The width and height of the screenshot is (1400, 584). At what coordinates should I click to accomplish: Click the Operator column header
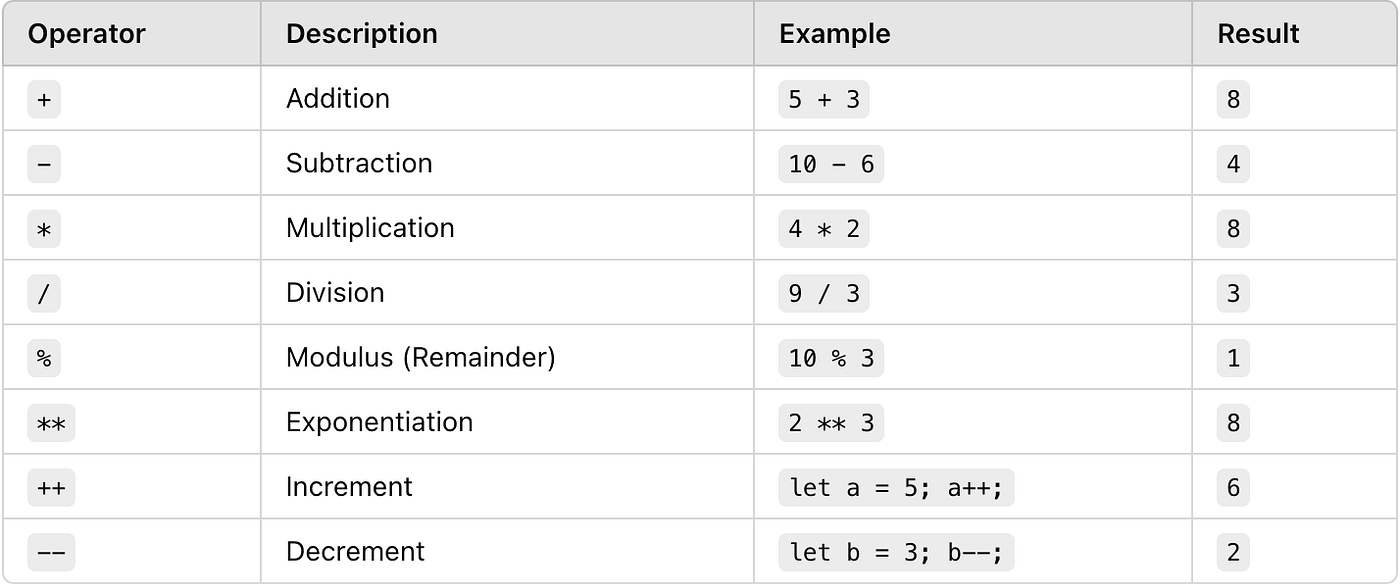click(x=87, y=34)
